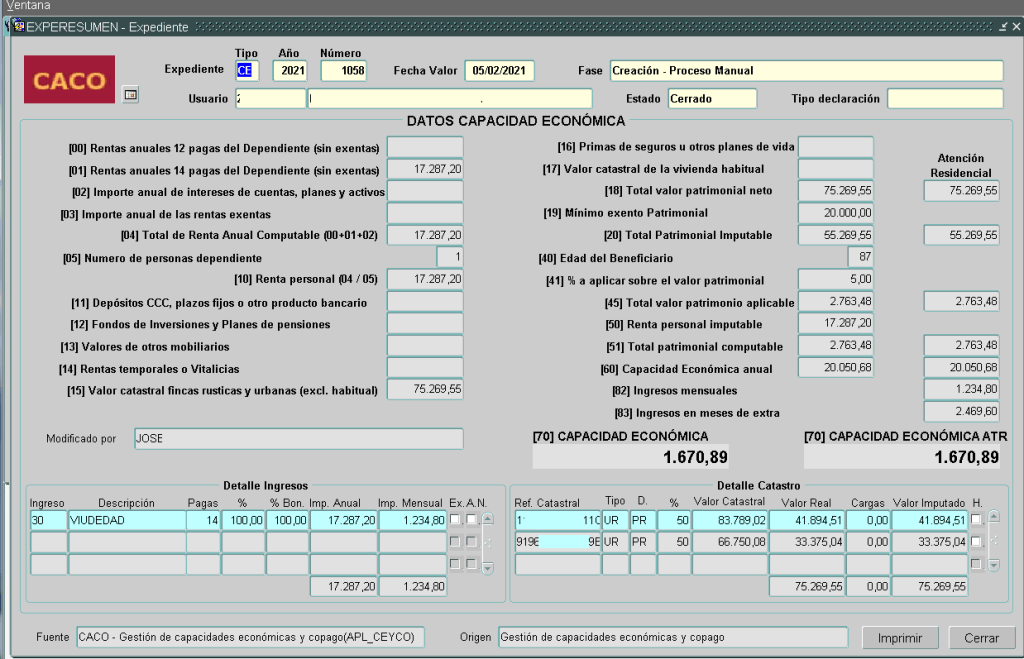The width and height of the screenshot is (1024, 659).
Task: Select the Modificado por field with JOSE
Action: (x=298, y=439)
